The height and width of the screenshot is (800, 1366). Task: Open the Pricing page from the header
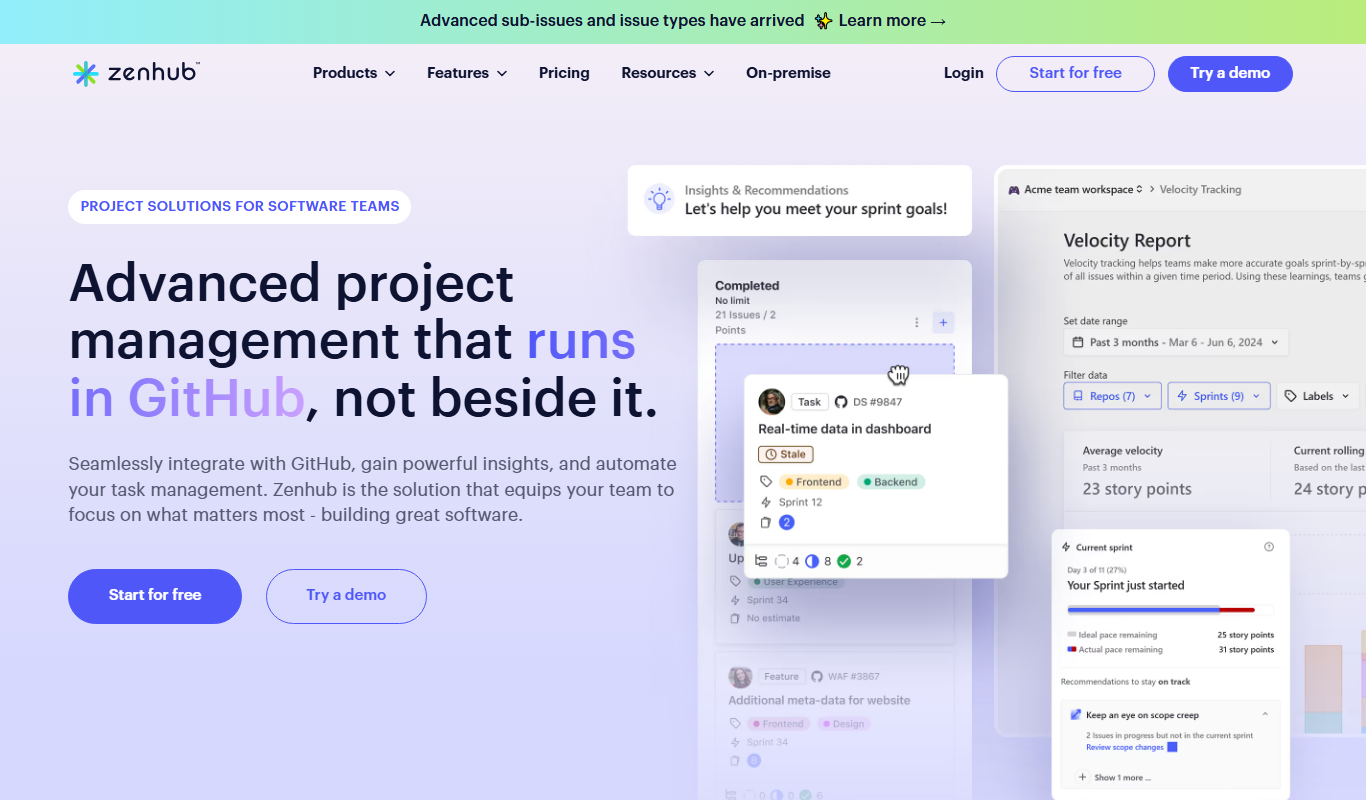(x=564, y=73)
